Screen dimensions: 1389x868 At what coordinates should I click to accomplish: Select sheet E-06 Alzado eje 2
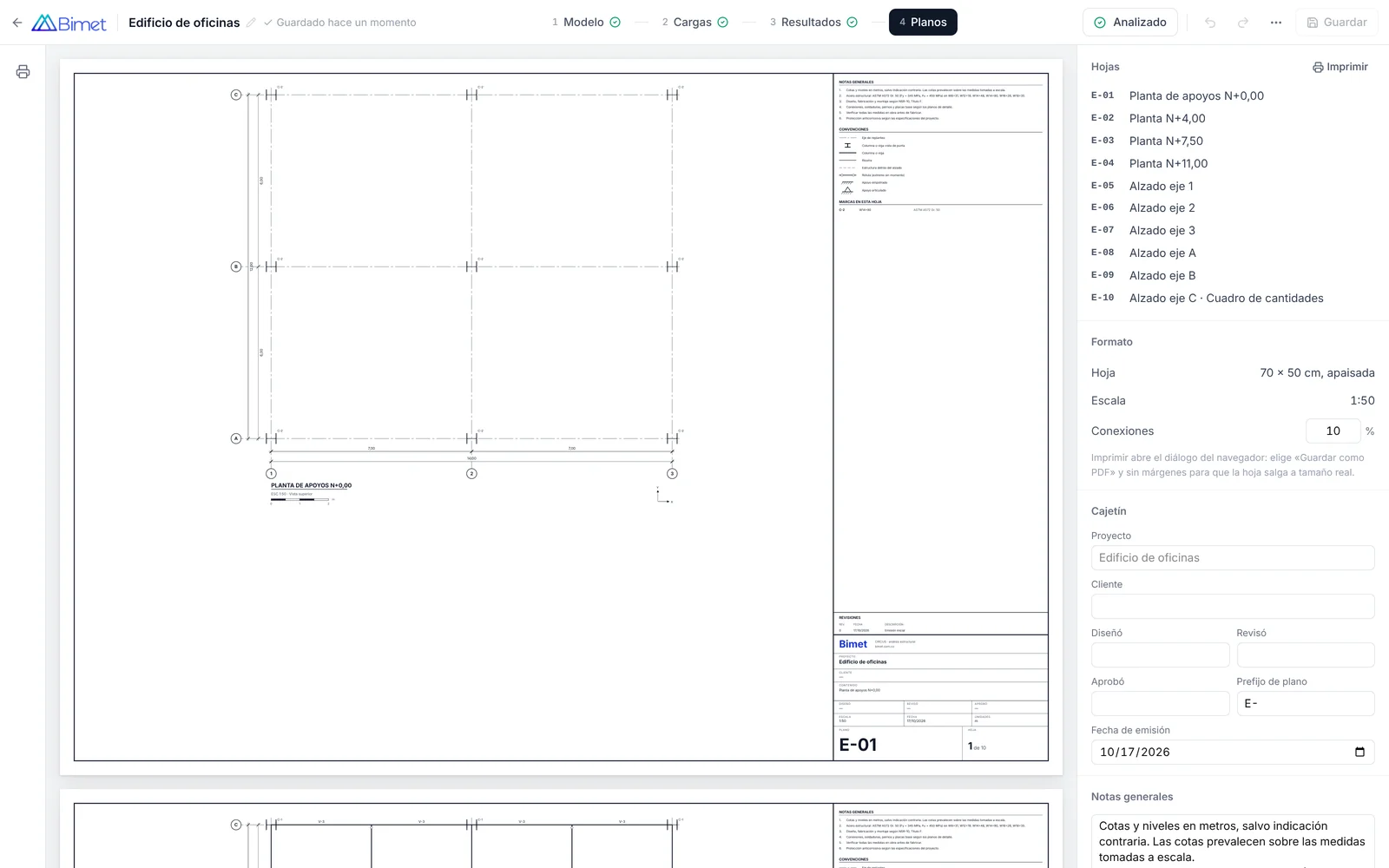point(1233,207)
